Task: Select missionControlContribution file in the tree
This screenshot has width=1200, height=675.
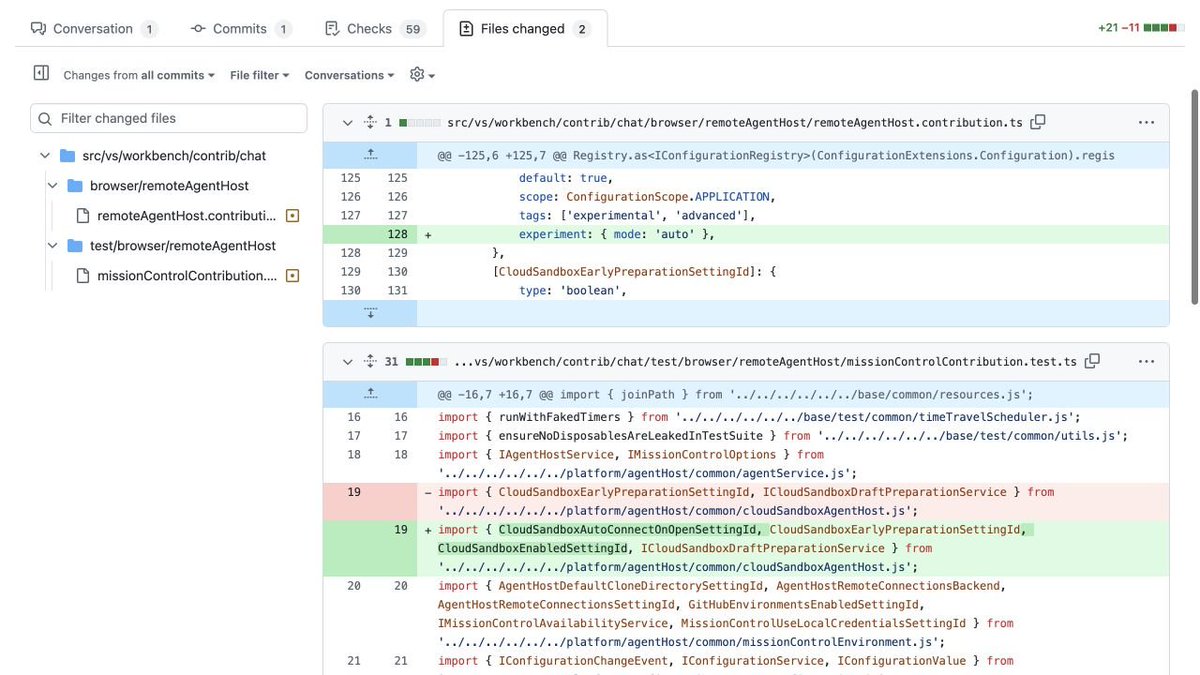Action: [x=187, y=275]
